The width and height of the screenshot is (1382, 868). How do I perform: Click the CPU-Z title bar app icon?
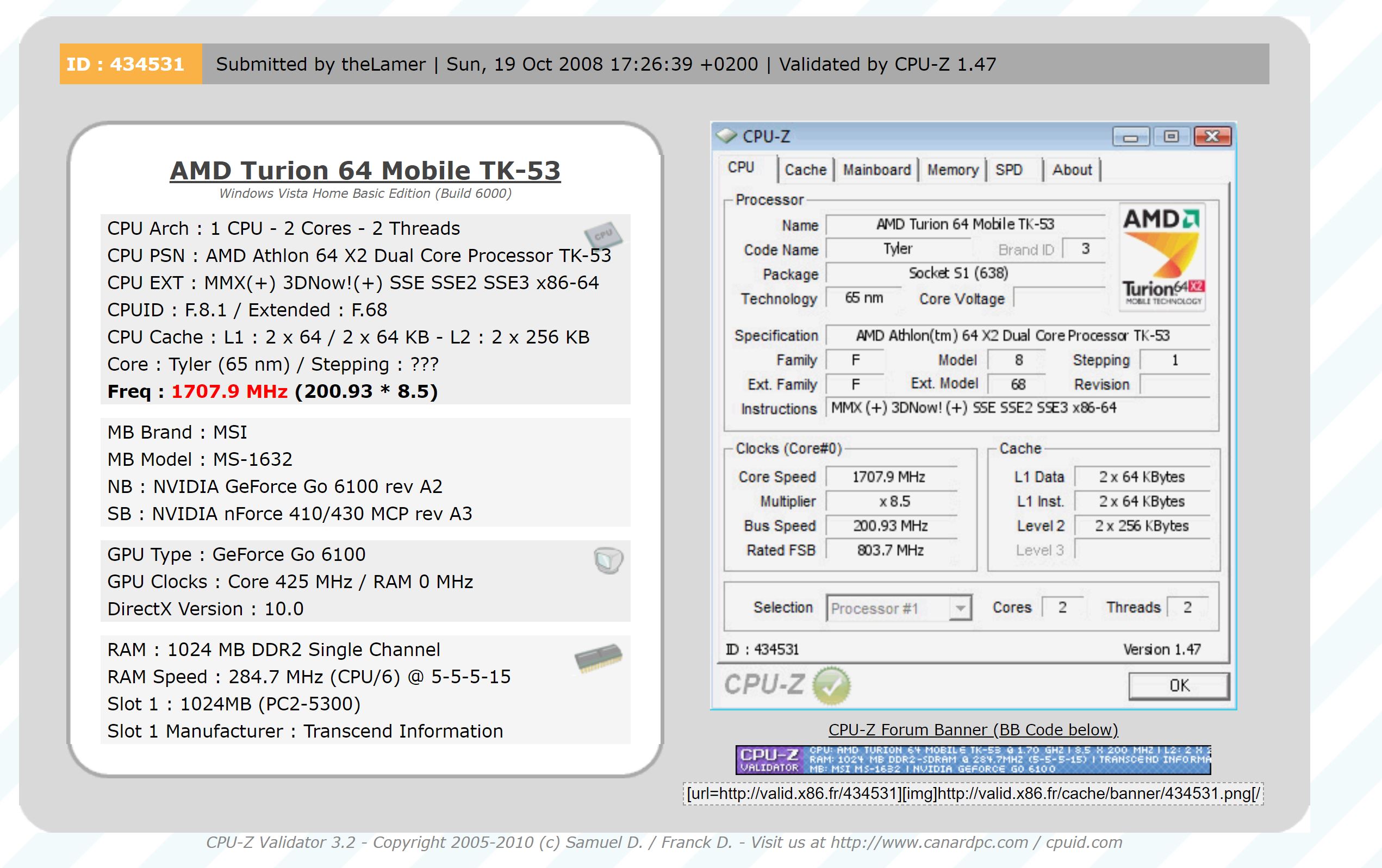pyautogui.click(x=726, y=136)
